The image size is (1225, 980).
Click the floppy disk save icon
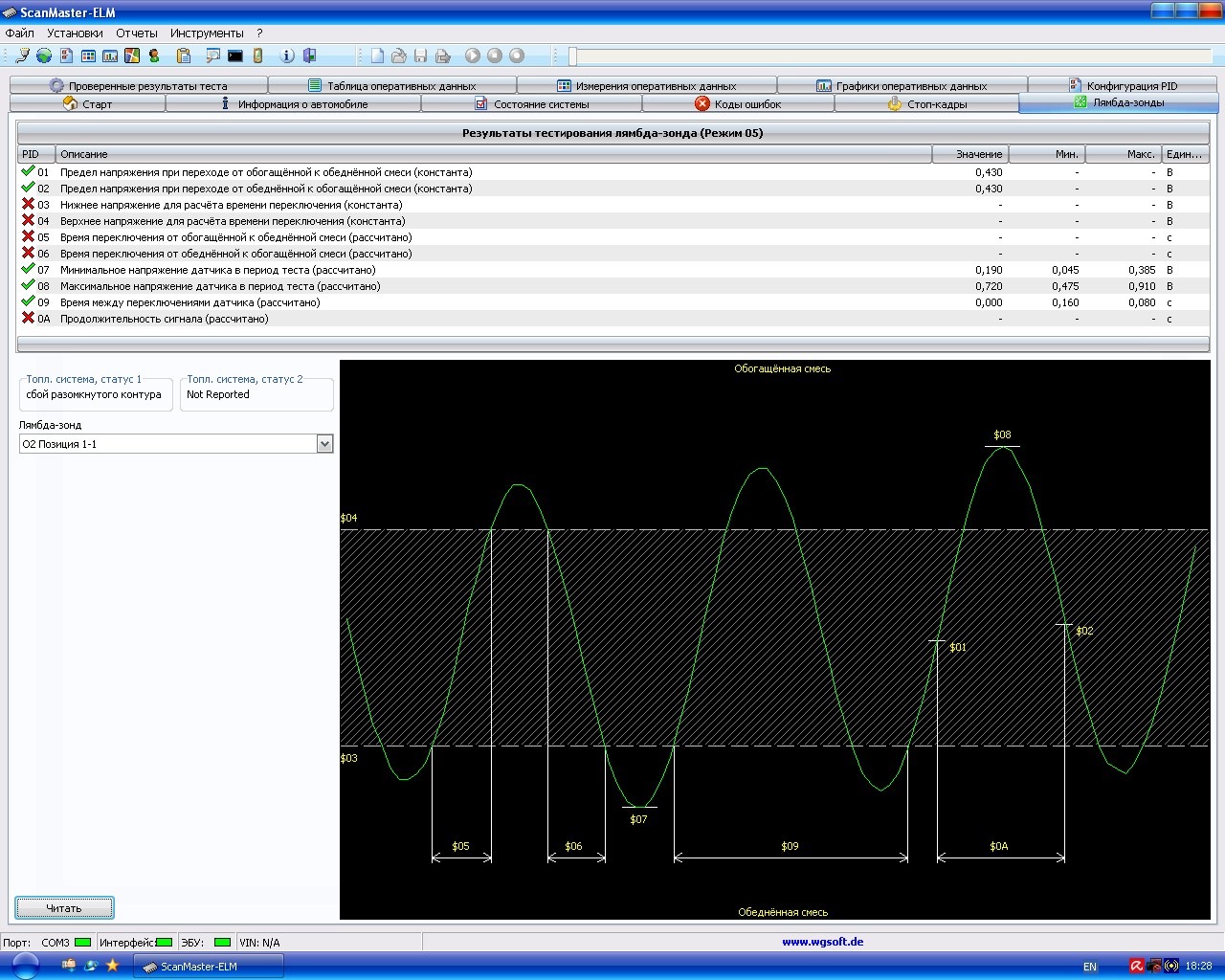(420, 56)
